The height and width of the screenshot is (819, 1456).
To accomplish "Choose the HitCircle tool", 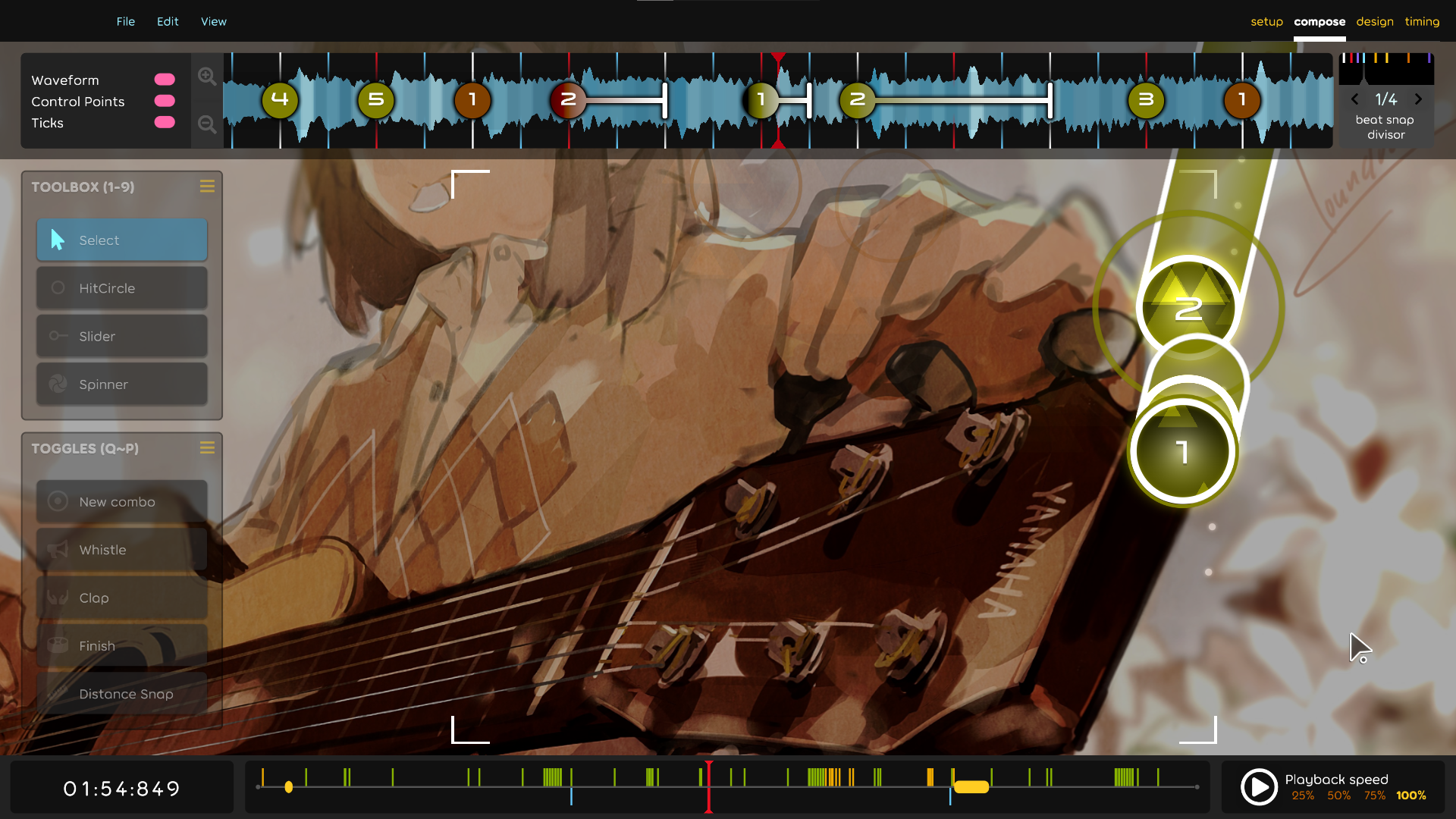I will pyautogui.click(x=122, y=288).
